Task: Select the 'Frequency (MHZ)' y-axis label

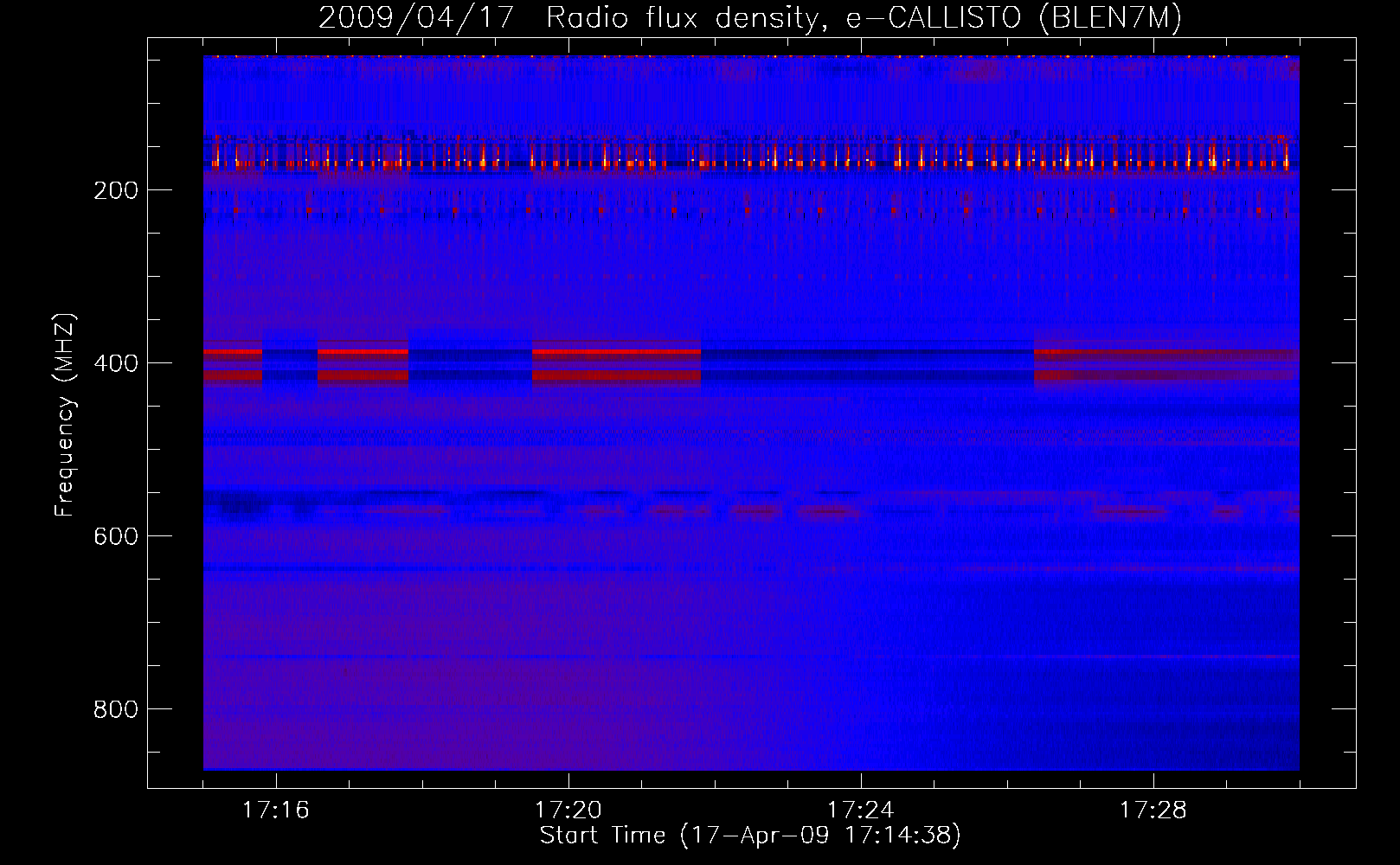Action: (x=65, y=415)
